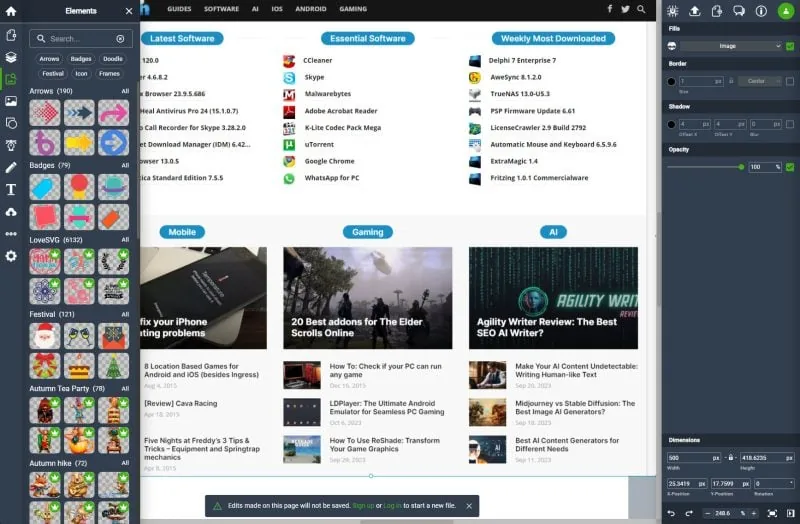This screenshot has height=524, width=800.
Task: Click the search magnifier in site header
Action: (x=641, y=9)
